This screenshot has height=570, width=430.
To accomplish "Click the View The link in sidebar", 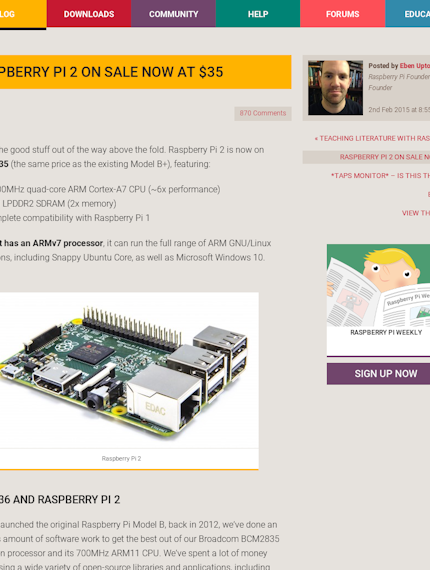I will (416, 213).
